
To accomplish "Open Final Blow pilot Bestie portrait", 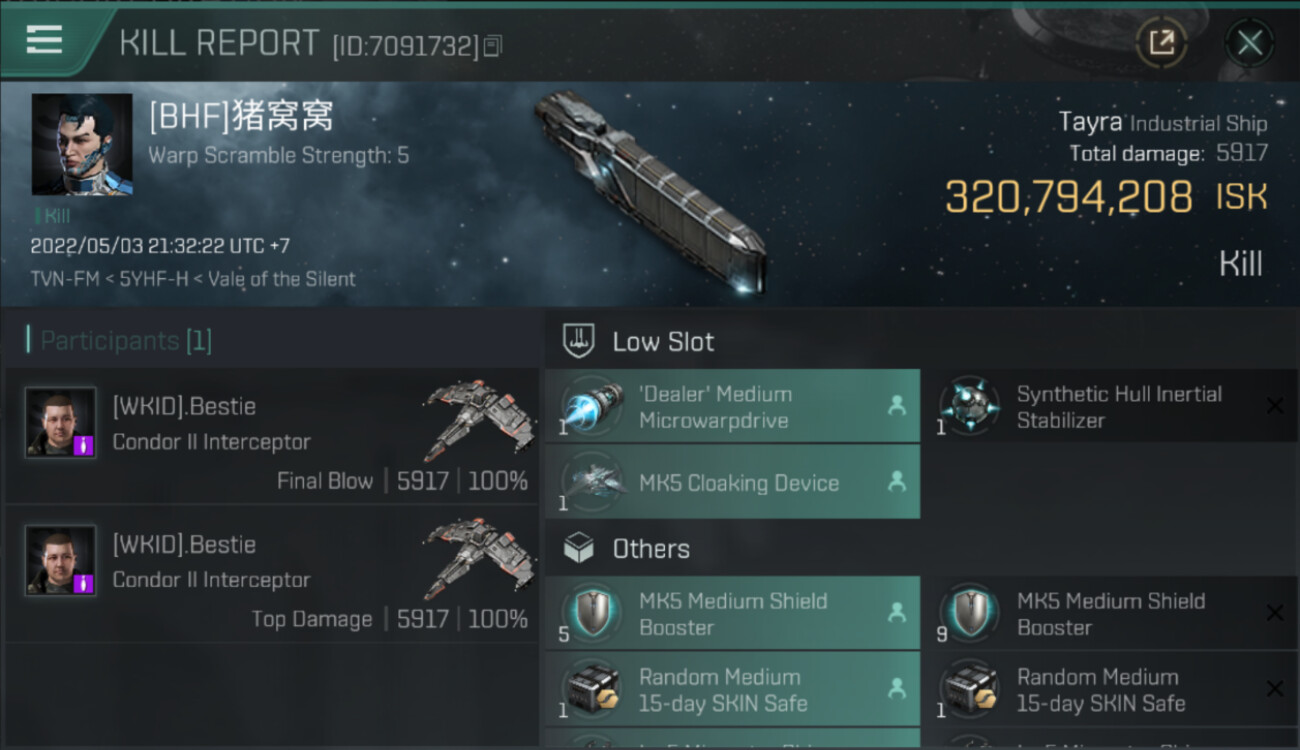I will pyautogui.click(x=61, y=423).
